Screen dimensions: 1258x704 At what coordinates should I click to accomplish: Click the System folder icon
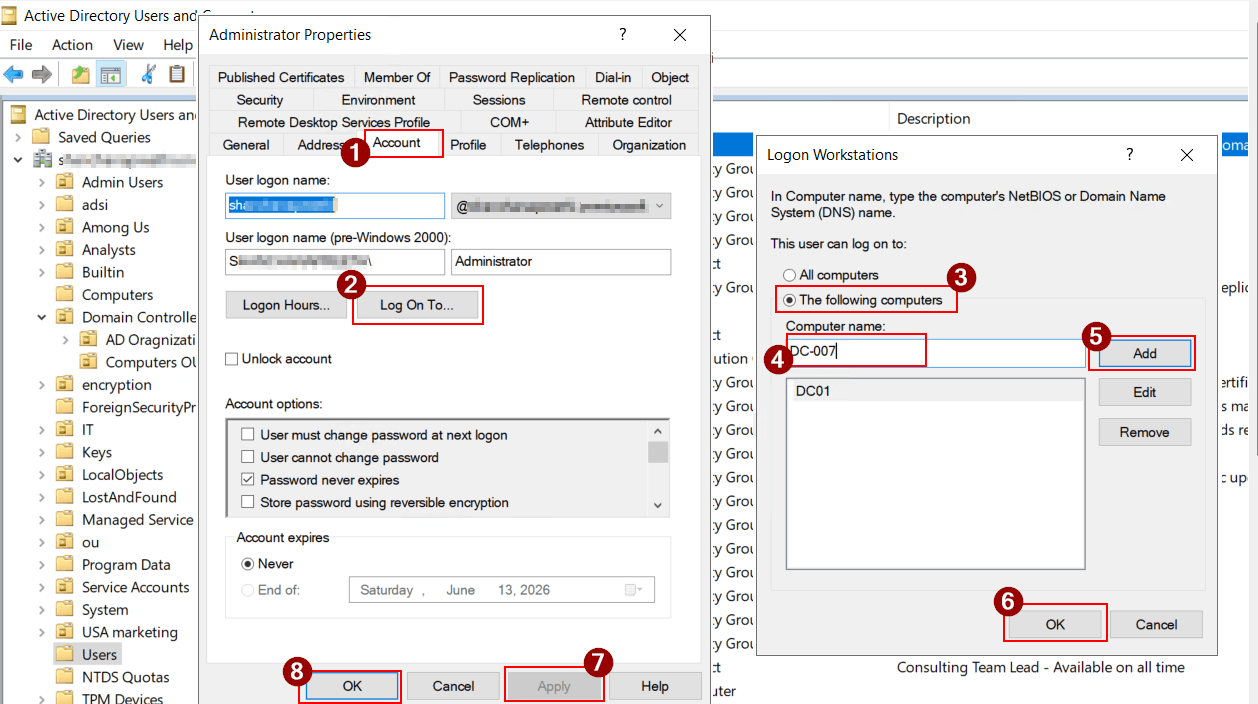[65, 610]
